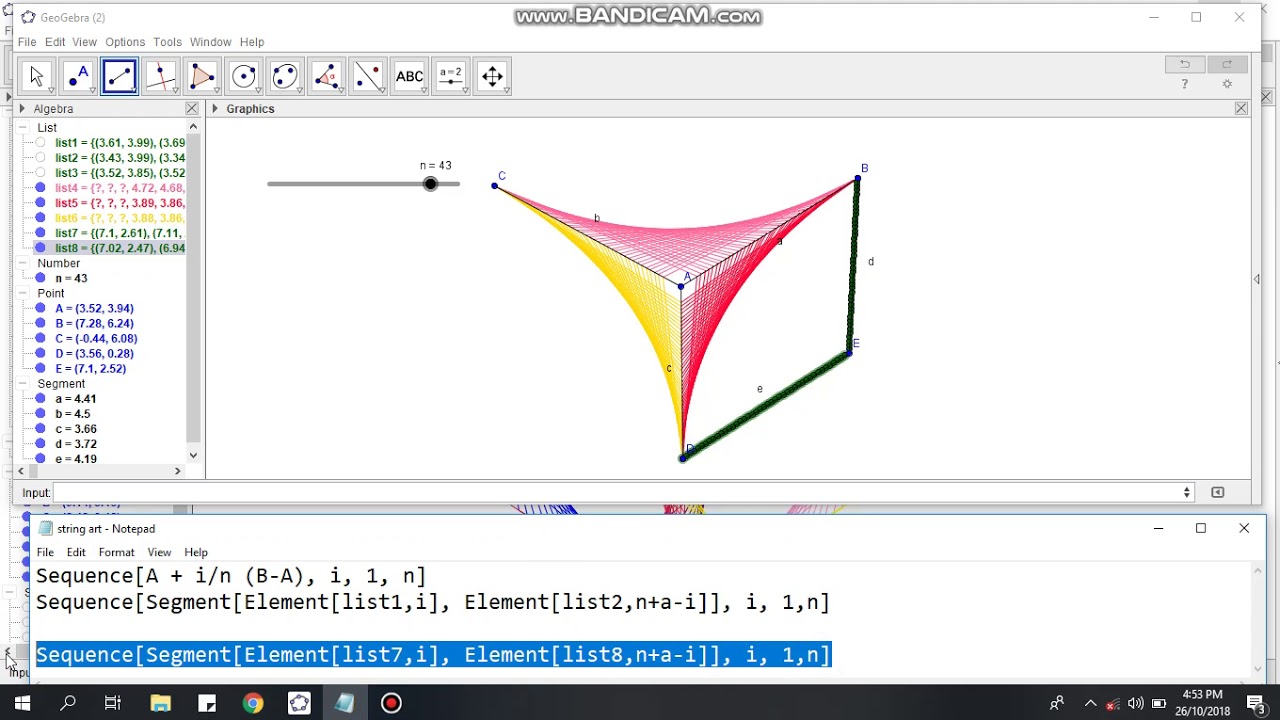1280x720 pixels.
Task: Toggle visibility of point A
Action: (40, 308)
